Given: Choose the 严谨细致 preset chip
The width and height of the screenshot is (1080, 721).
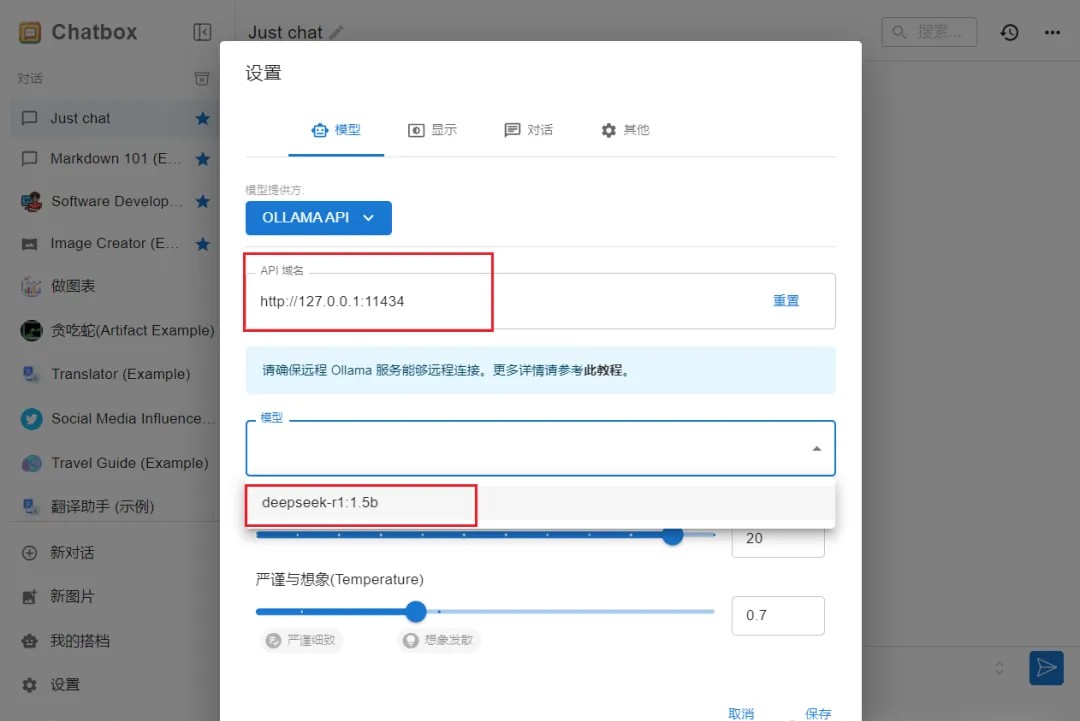Looking at the screenshot, I should (x=301, y=640).
